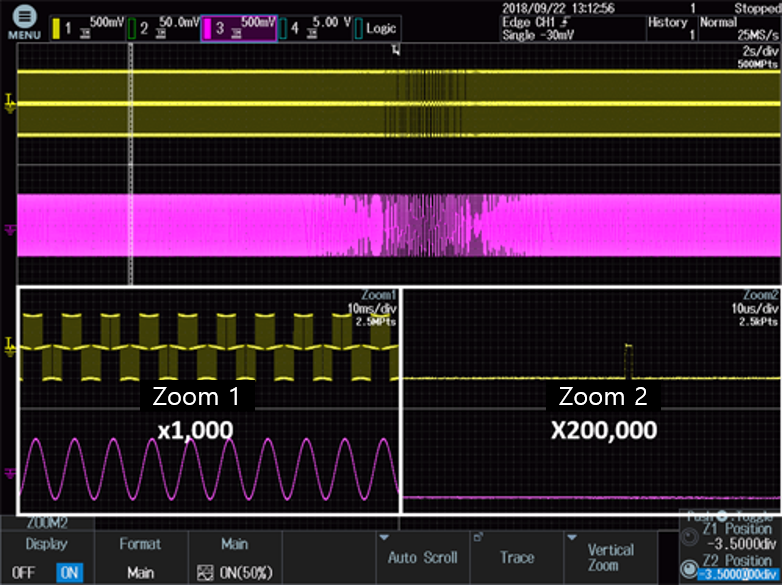Click the yellow pulse in the Zoom2 window

pyautogui.click(x=628, y=361)
